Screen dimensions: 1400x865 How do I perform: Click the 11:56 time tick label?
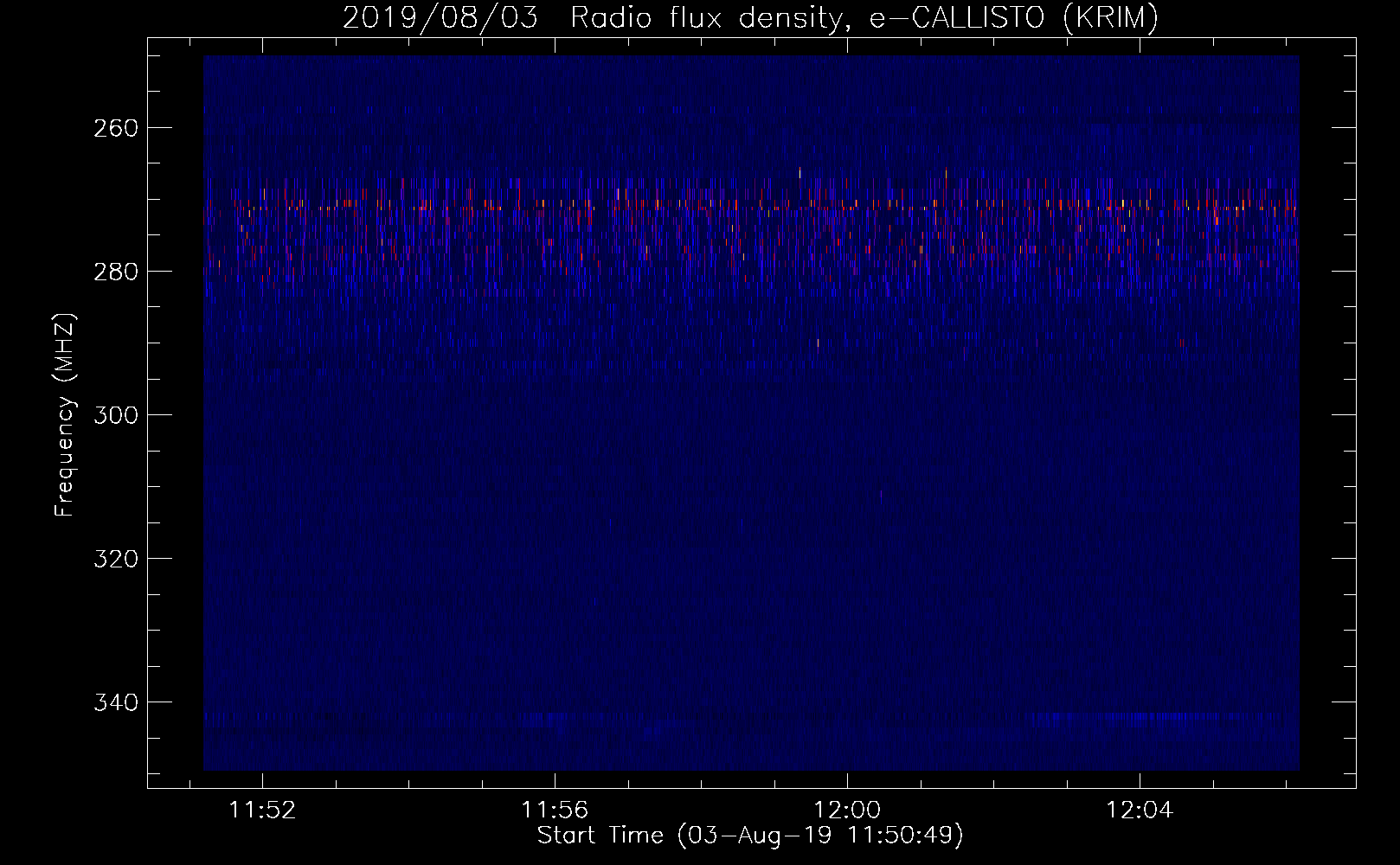555,811
